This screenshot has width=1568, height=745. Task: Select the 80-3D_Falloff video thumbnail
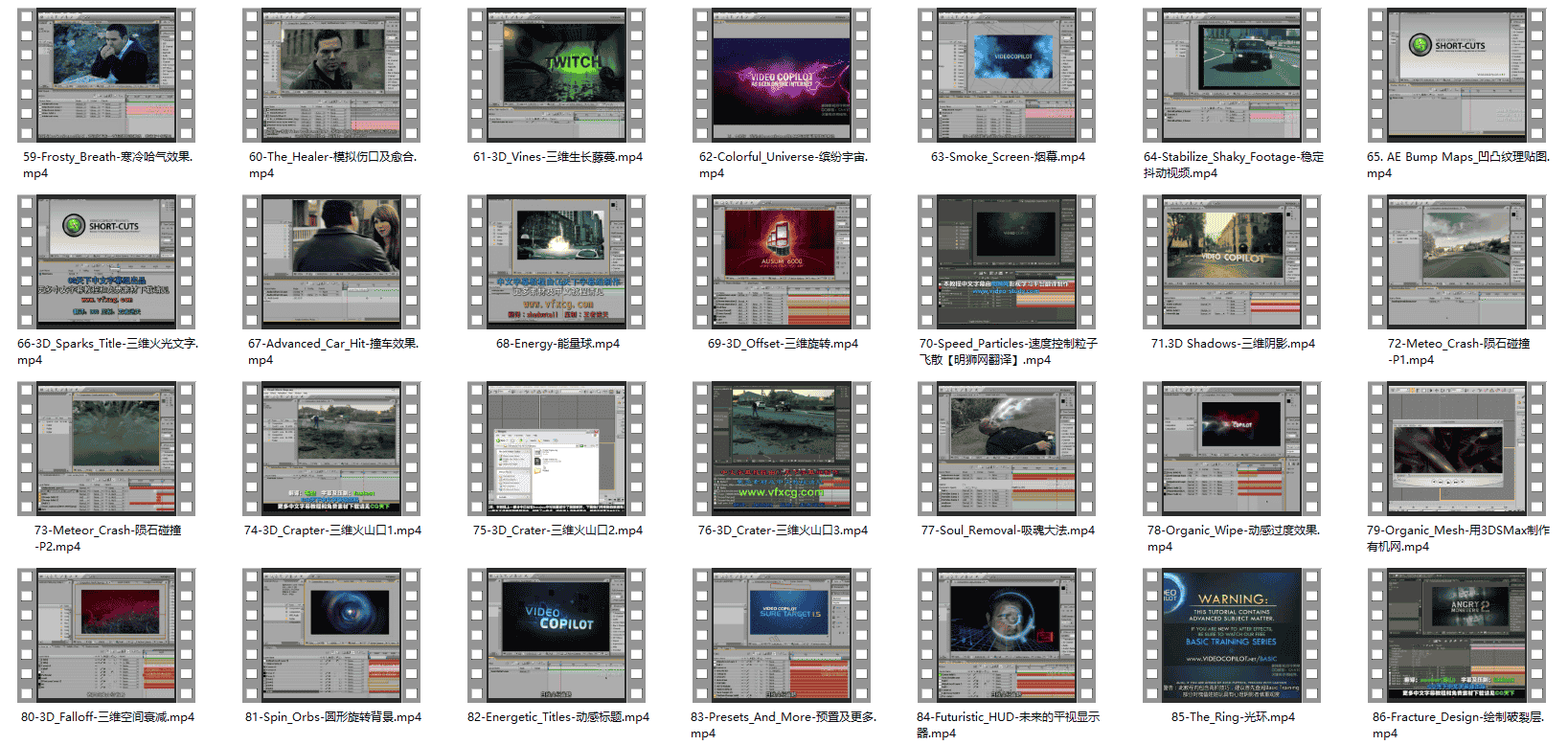pos(106,636)
